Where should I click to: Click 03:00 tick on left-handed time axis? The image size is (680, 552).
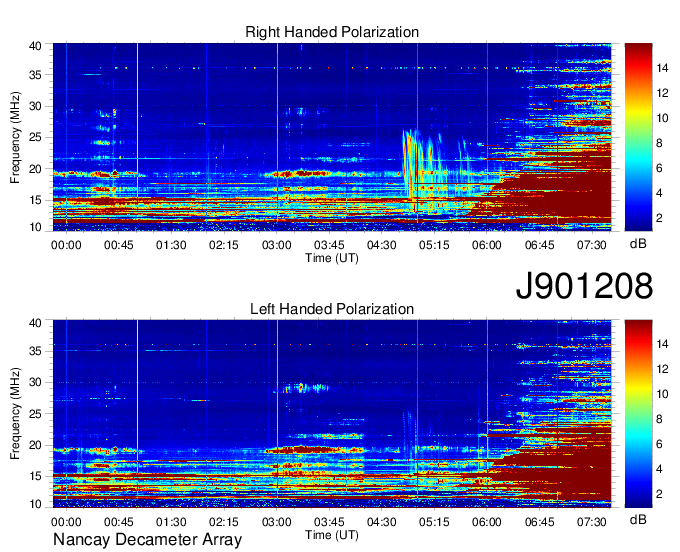[x=277, y=522]
